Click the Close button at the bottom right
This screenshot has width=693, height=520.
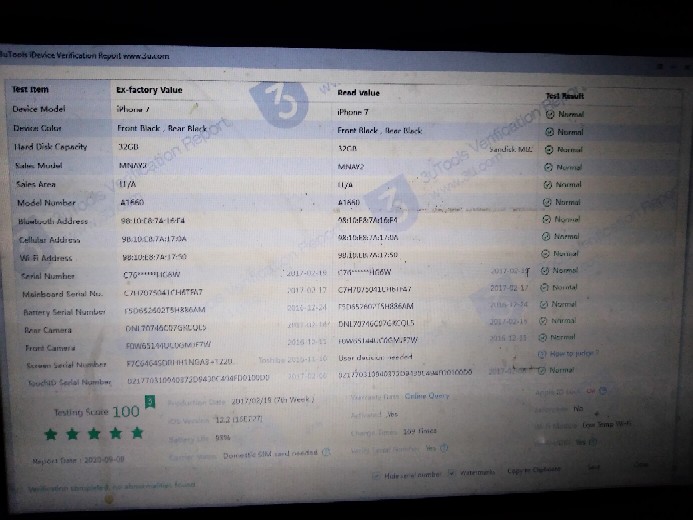(640, 466)
